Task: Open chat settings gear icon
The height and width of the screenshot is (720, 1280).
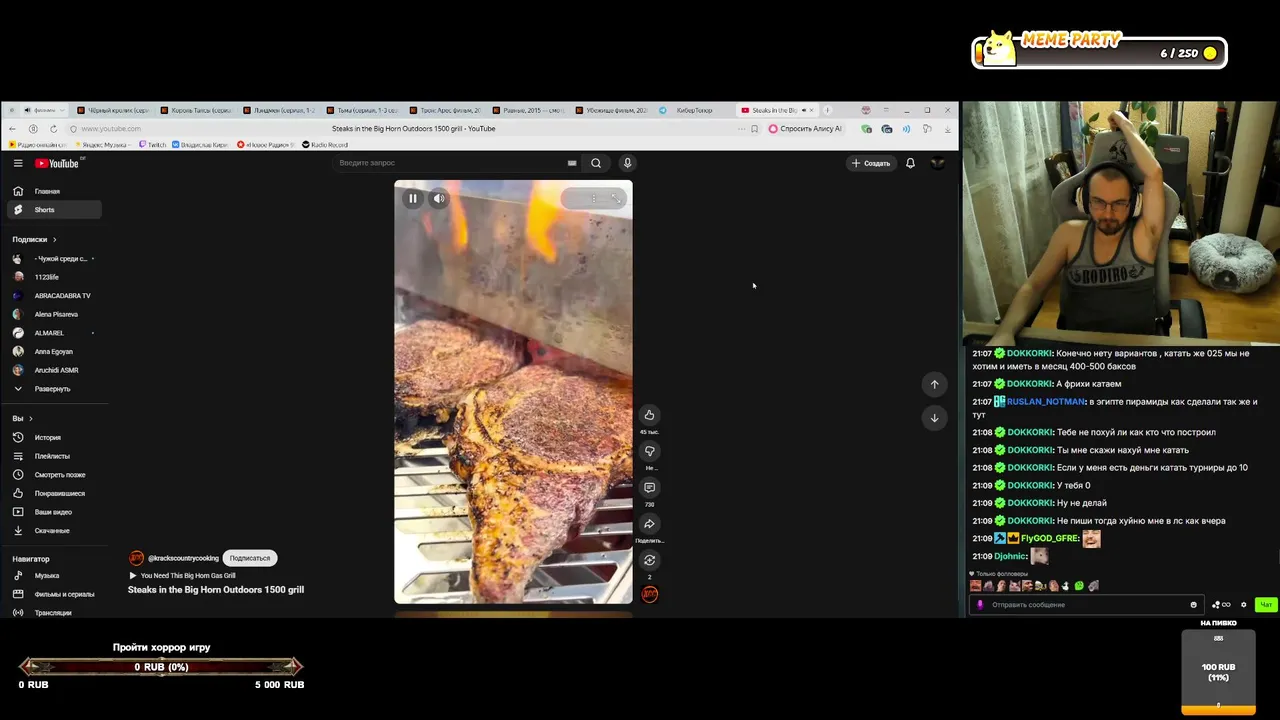Action: pos(1244,604)
